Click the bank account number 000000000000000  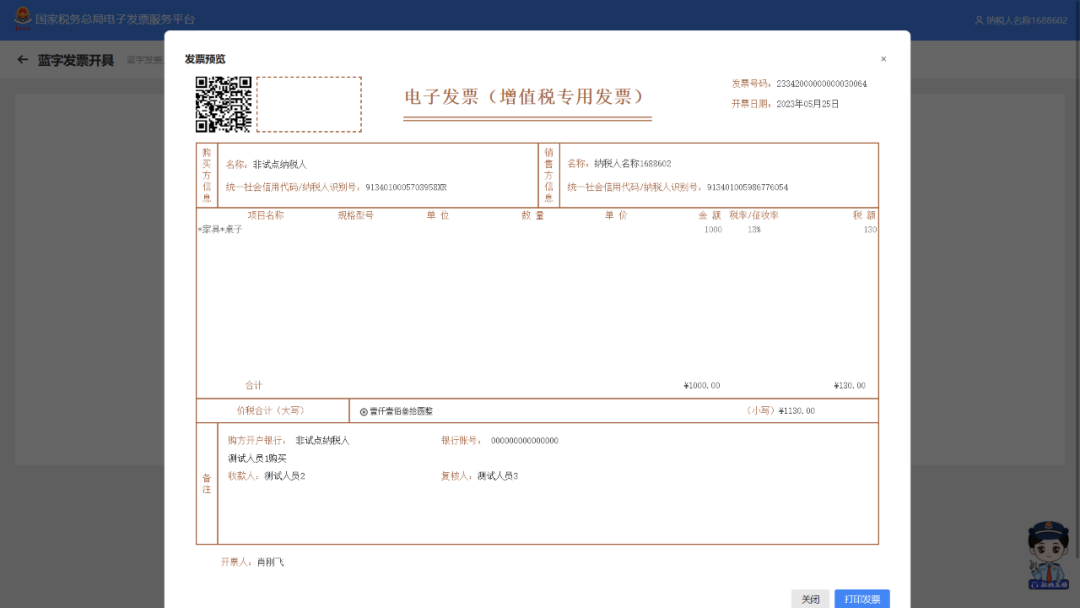[525, 441]
